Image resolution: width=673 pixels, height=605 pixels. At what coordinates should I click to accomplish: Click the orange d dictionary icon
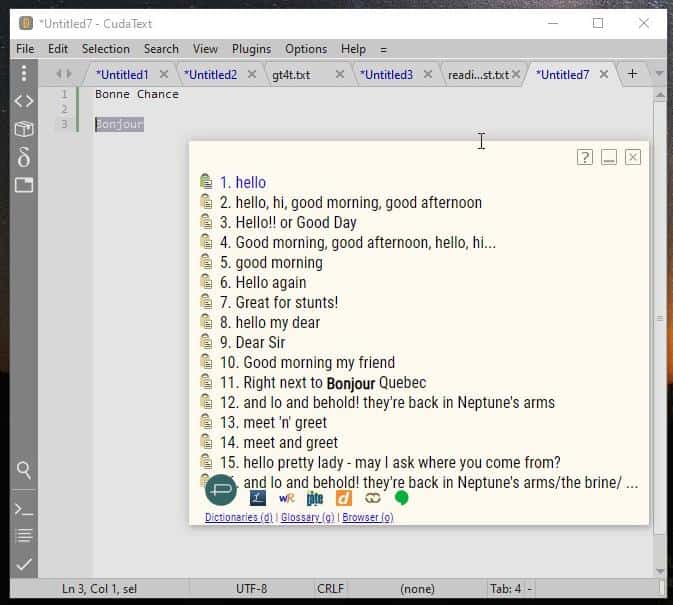344,498
